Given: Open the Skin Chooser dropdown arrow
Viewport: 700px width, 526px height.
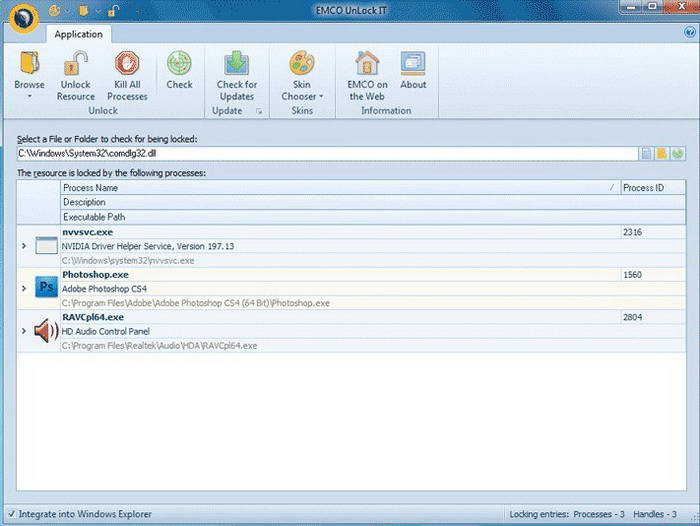Looking at the screenshot, I should point(321,96).
